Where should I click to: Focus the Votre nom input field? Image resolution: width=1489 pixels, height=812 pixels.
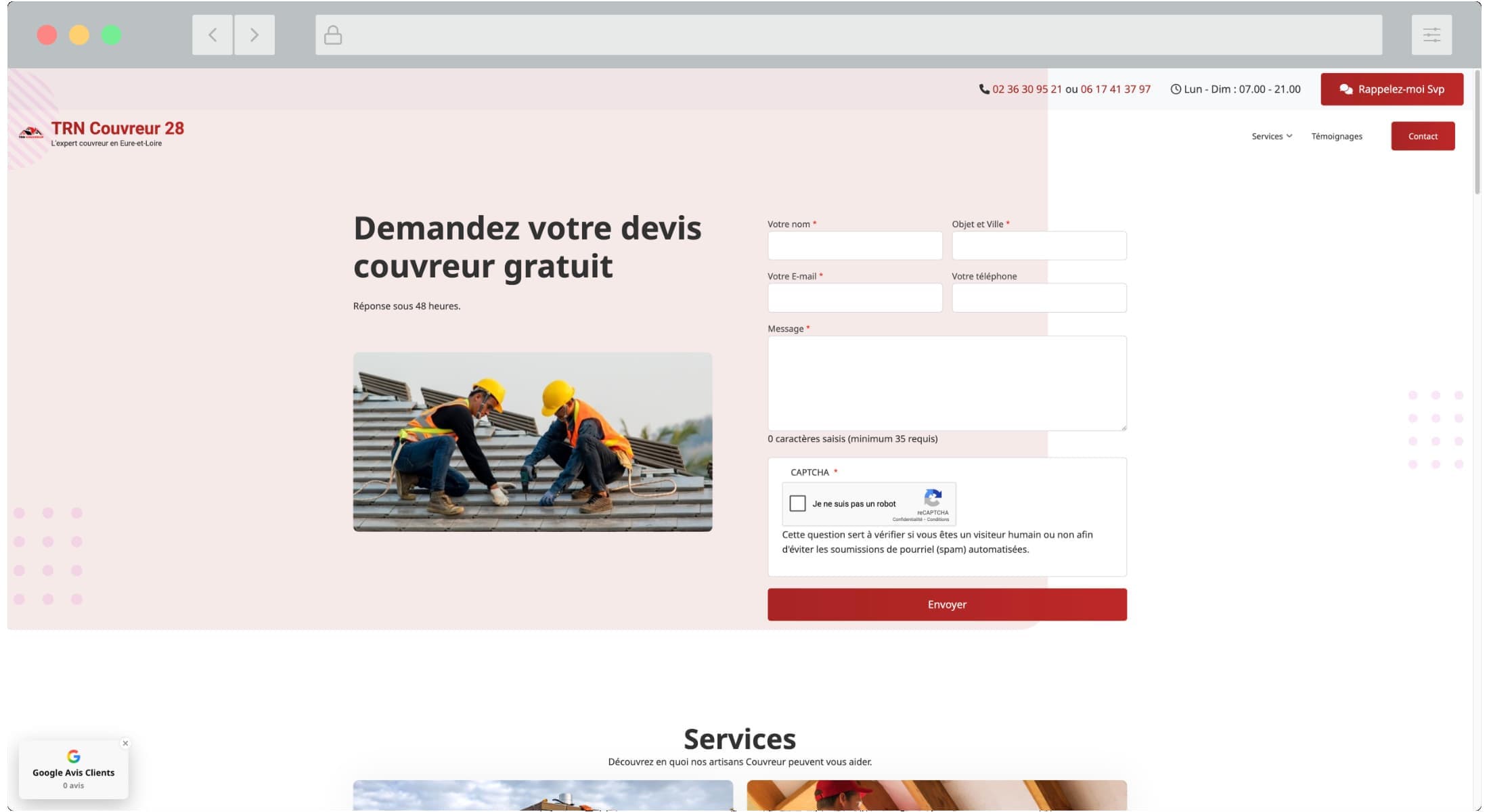point(854,246)
